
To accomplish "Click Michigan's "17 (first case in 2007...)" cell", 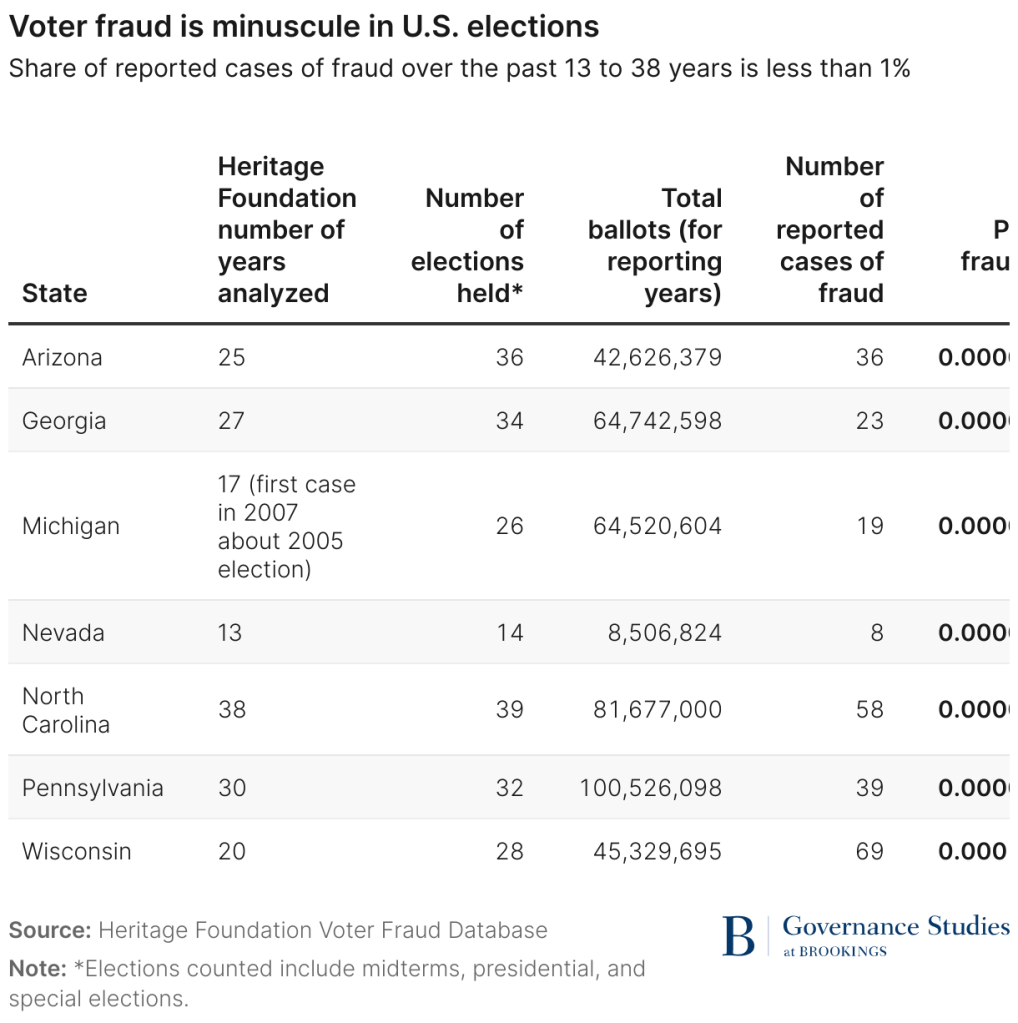I will 286,526.
